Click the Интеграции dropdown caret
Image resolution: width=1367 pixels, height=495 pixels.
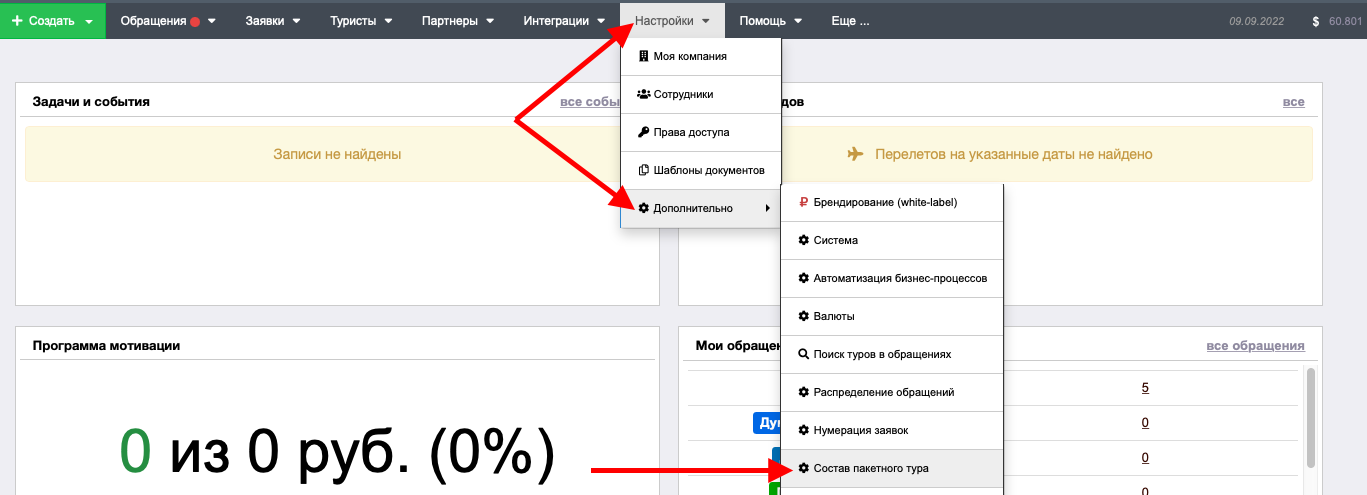pos(600,21)
